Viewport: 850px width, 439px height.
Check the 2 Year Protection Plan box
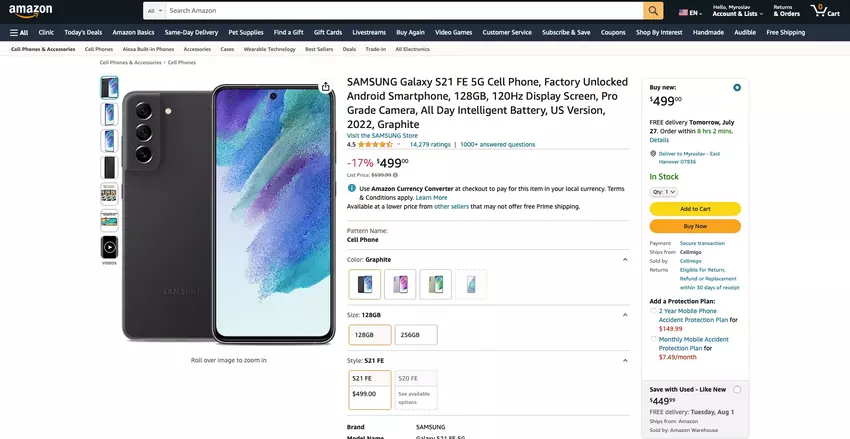tap(653, 311)
